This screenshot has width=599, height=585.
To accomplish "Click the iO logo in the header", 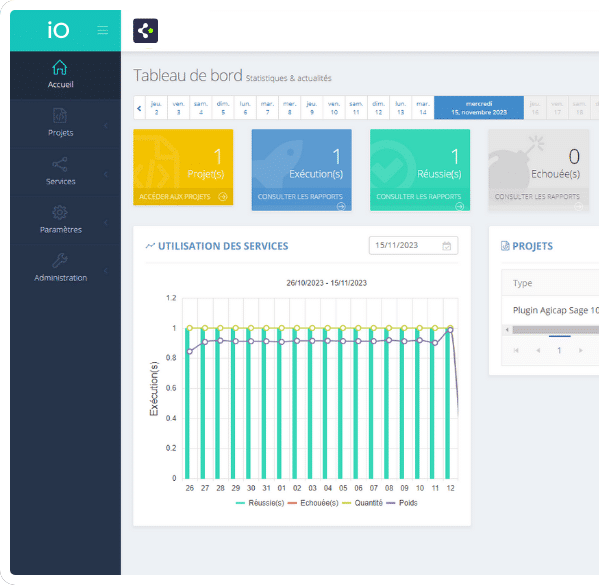I will coord(58,30).
